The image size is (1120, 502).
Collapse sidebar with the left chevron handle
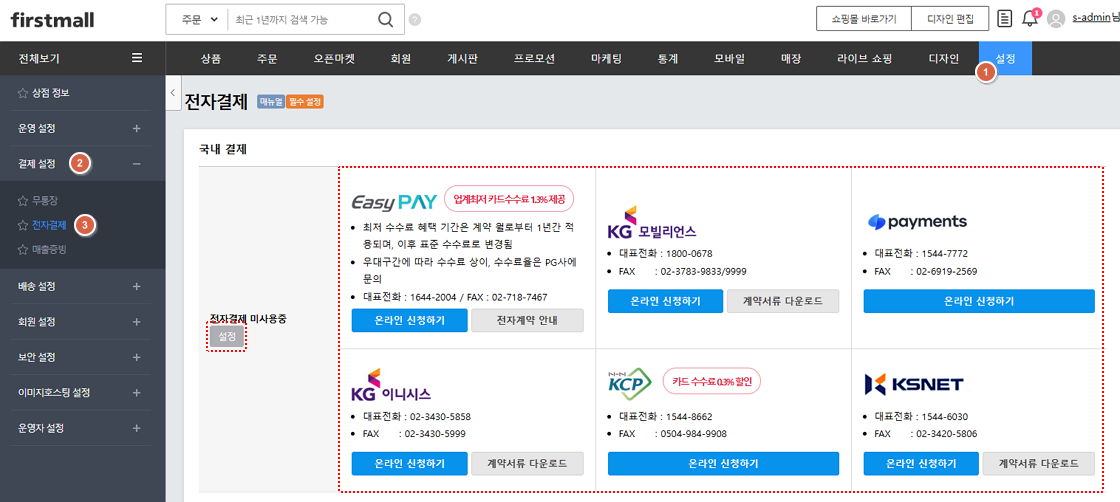(173, 93)
